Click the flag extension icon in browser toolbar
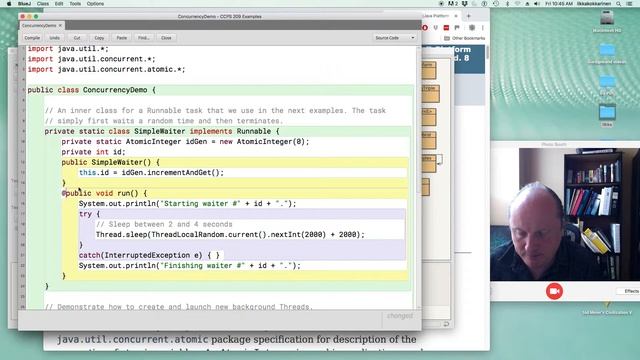 (x=457, y=27)
